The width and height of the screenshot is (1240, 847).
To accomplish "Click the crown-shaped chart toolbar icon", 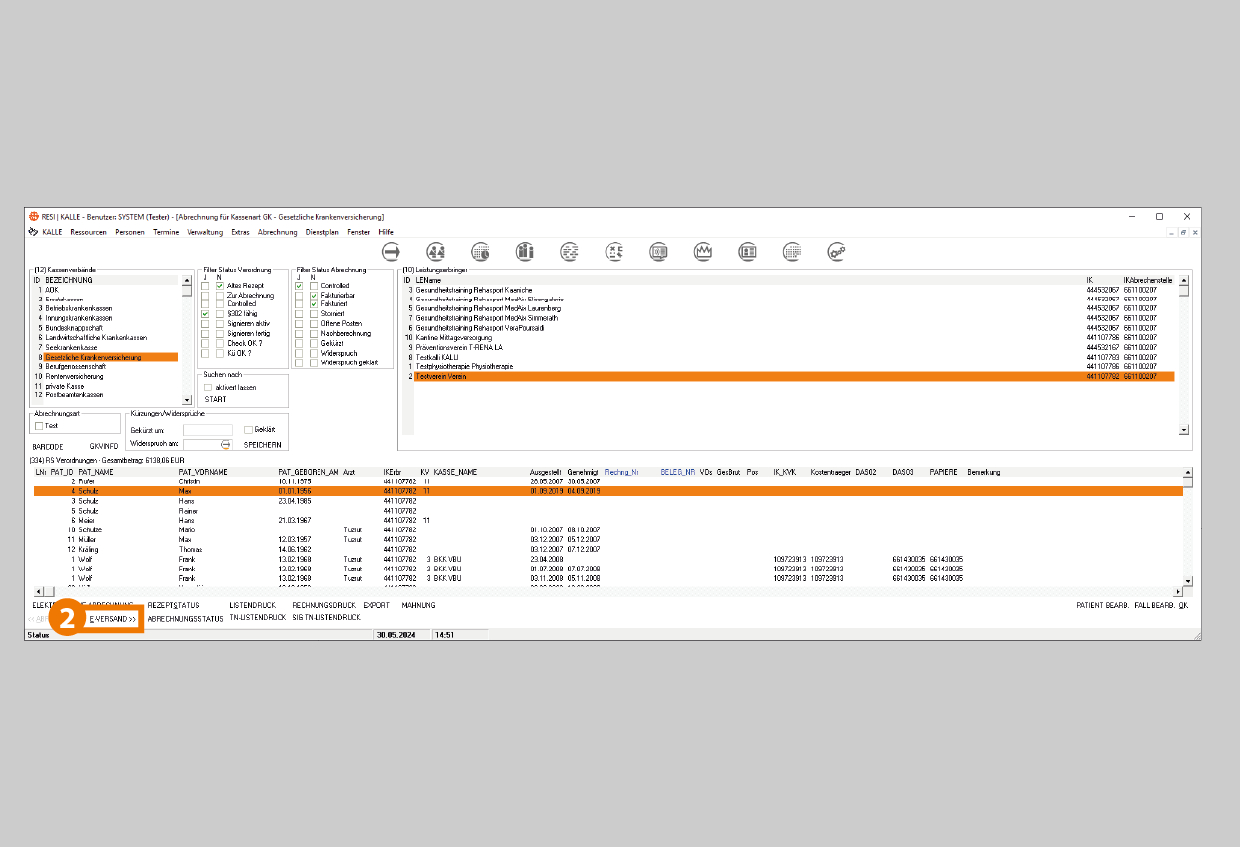I will point(703,251).
